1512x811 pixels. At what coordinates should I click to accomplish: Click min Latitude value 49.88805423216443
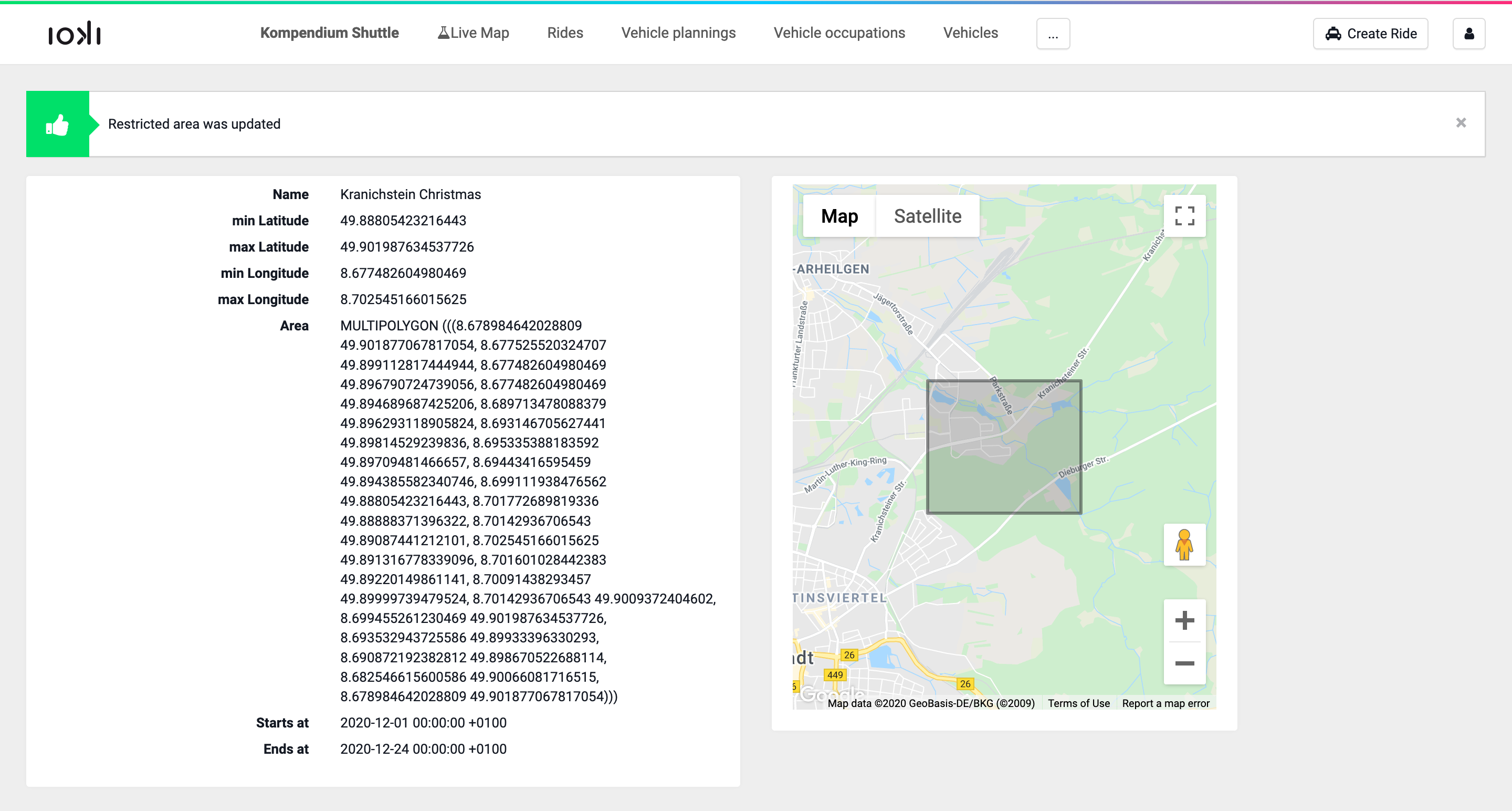pos(403,221)
